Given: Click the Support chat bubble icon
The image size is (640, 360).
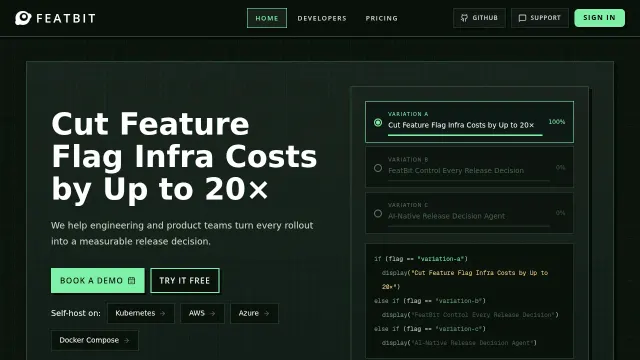Looking at the screenshot, I should pos(522,18).
